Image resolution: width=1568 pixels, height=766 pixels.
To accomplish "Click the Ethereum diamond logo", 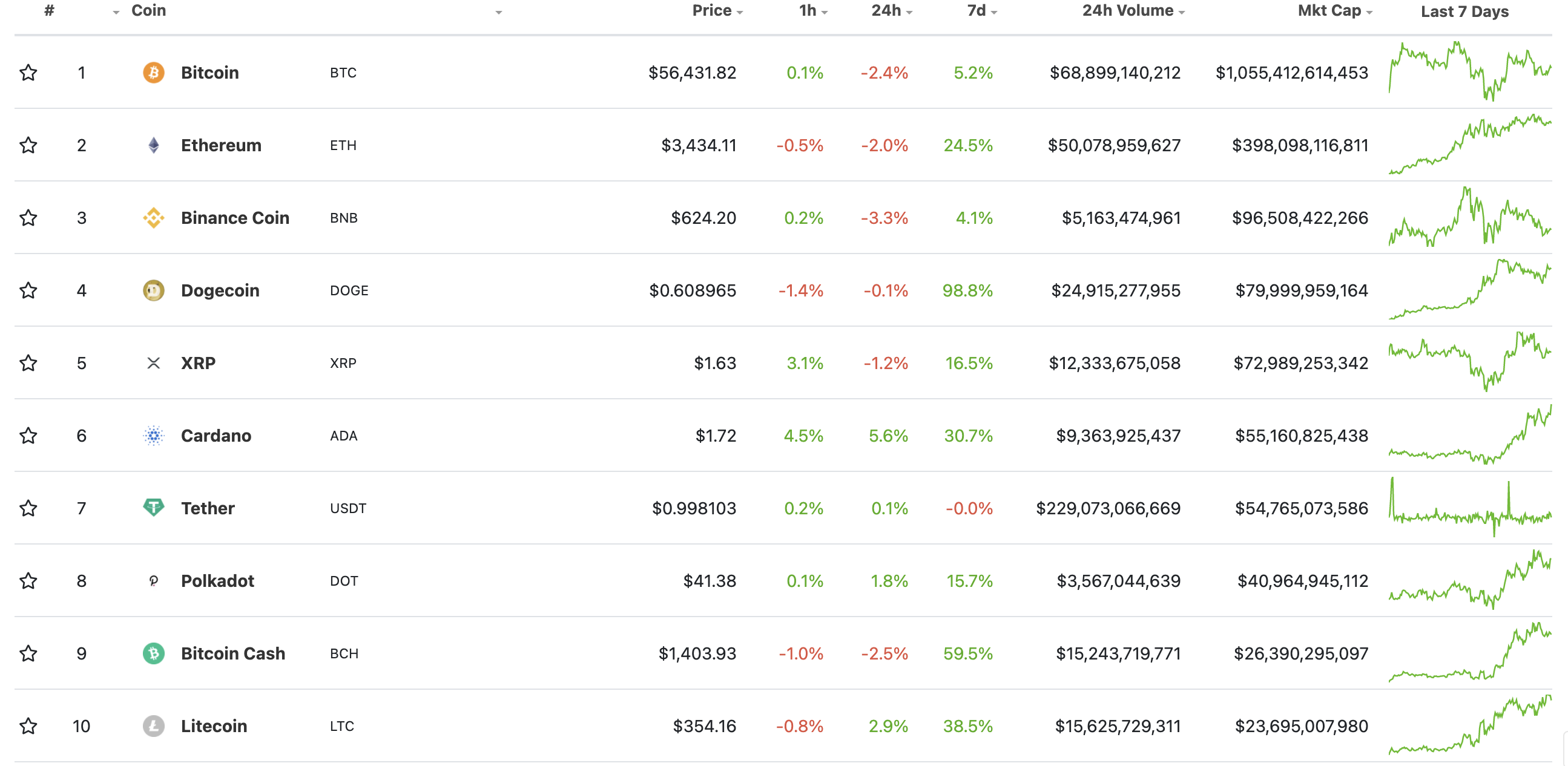I will coord(153,145).
